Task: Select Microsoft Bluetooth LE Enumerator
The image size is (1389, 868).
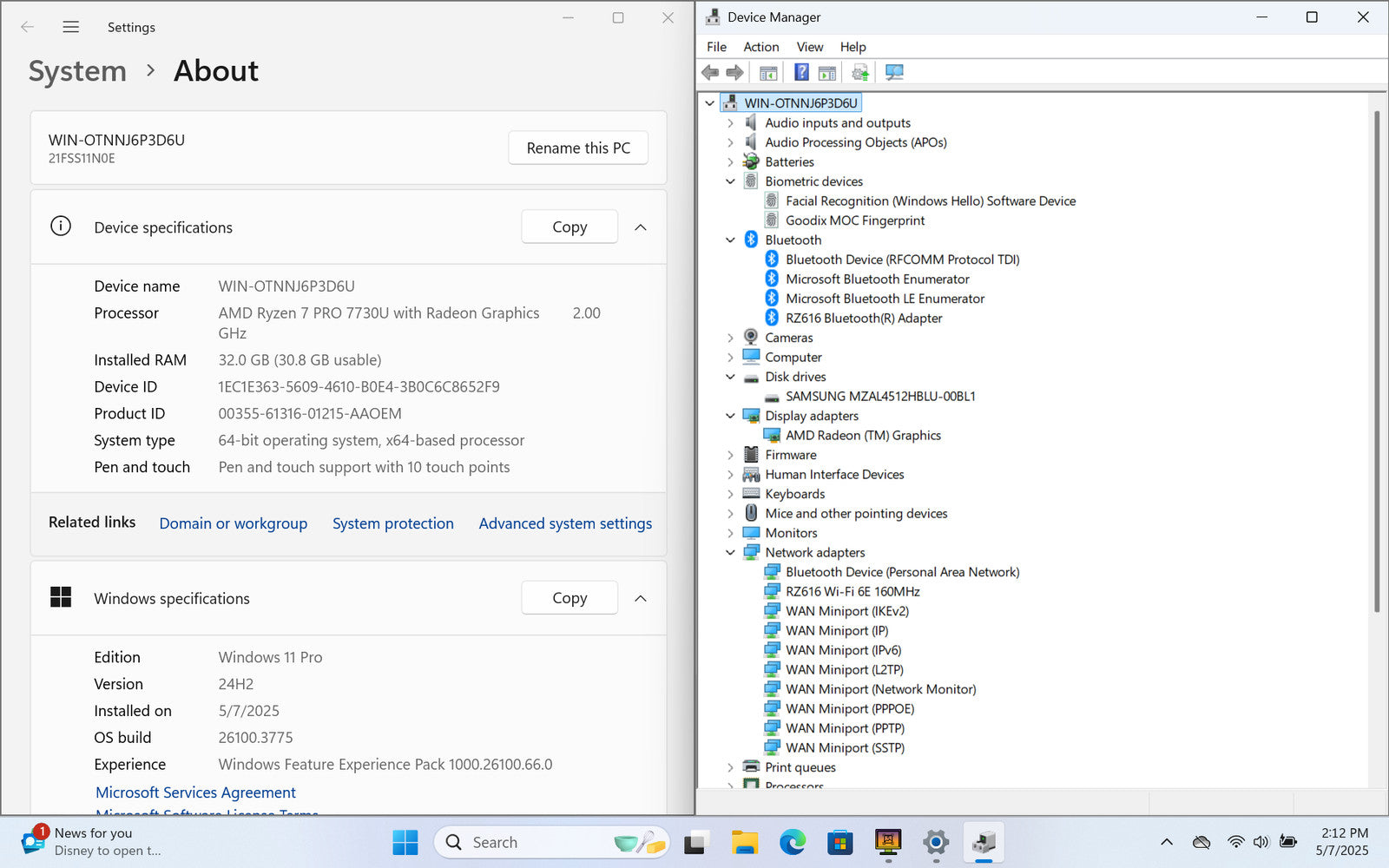Action: pos(885,299)
